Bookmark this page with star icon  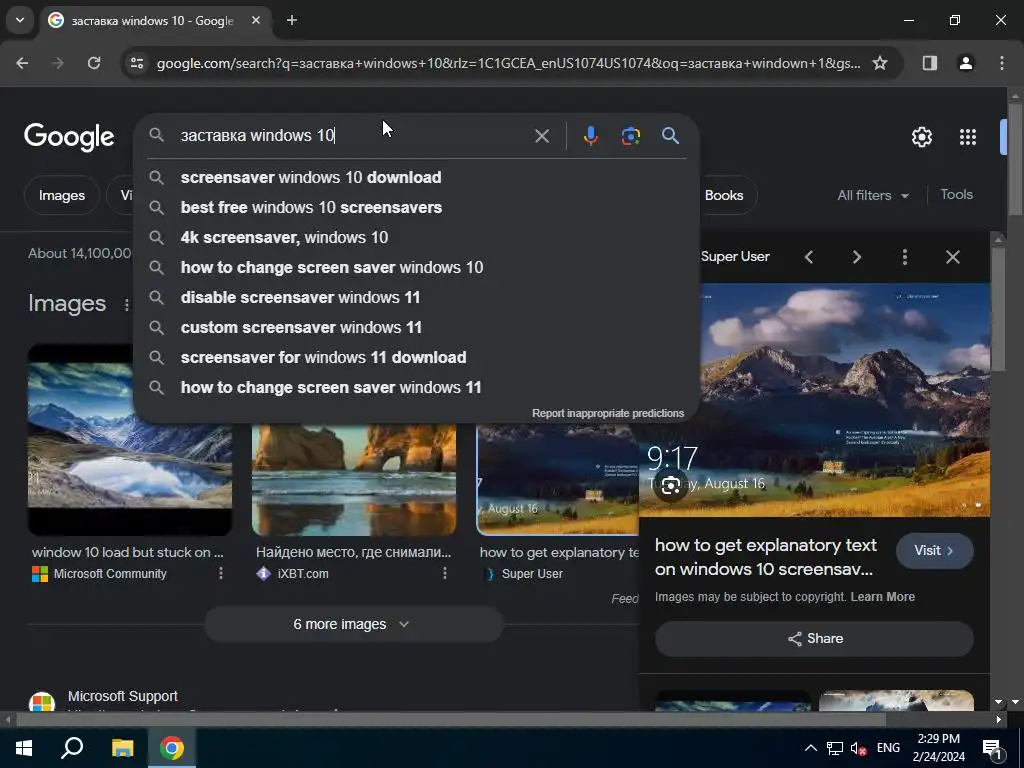click(x=880, y=63)
